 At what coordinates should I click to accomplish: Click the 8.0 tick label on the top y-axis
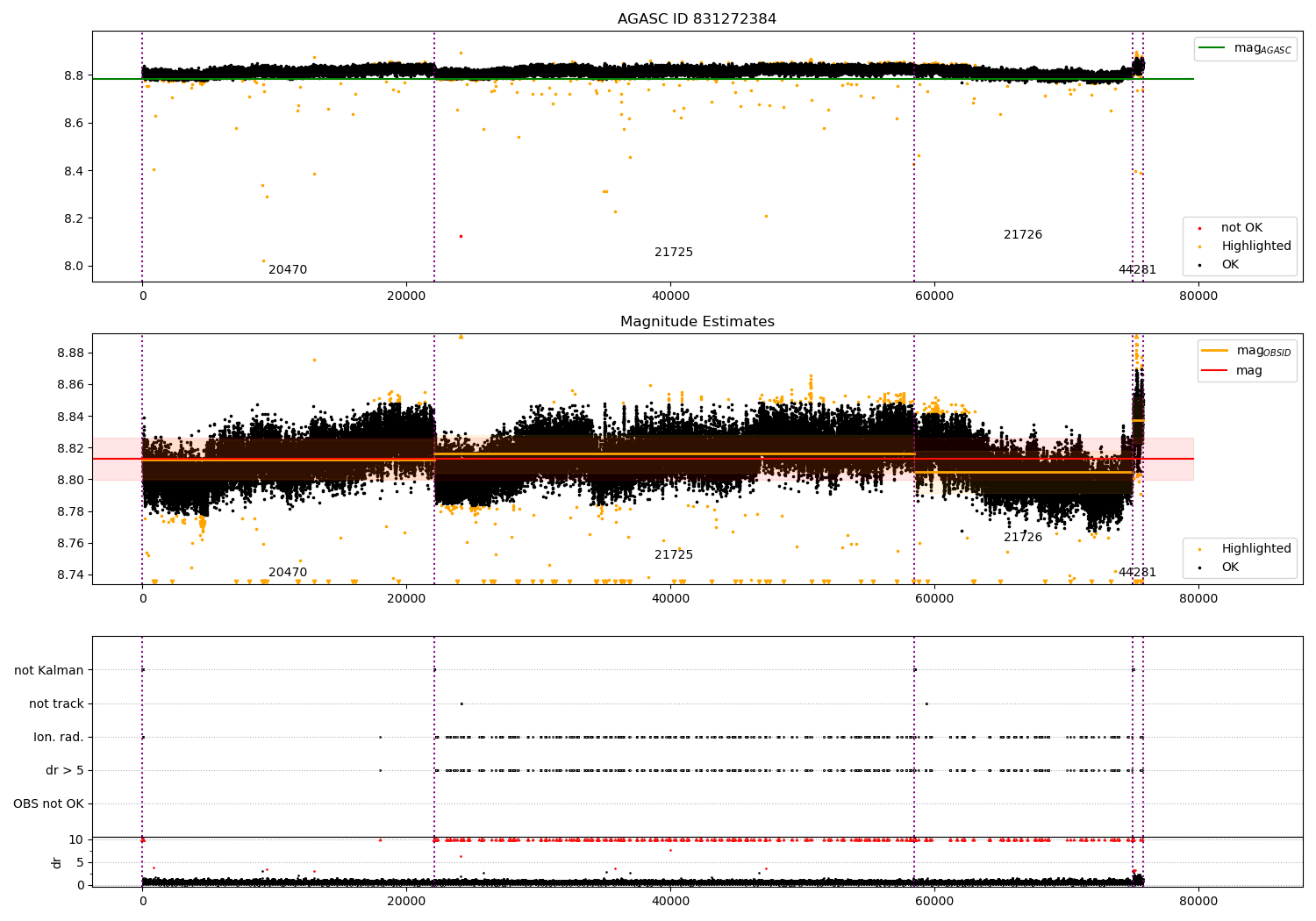pyautogui.click(x=74, y=266)
